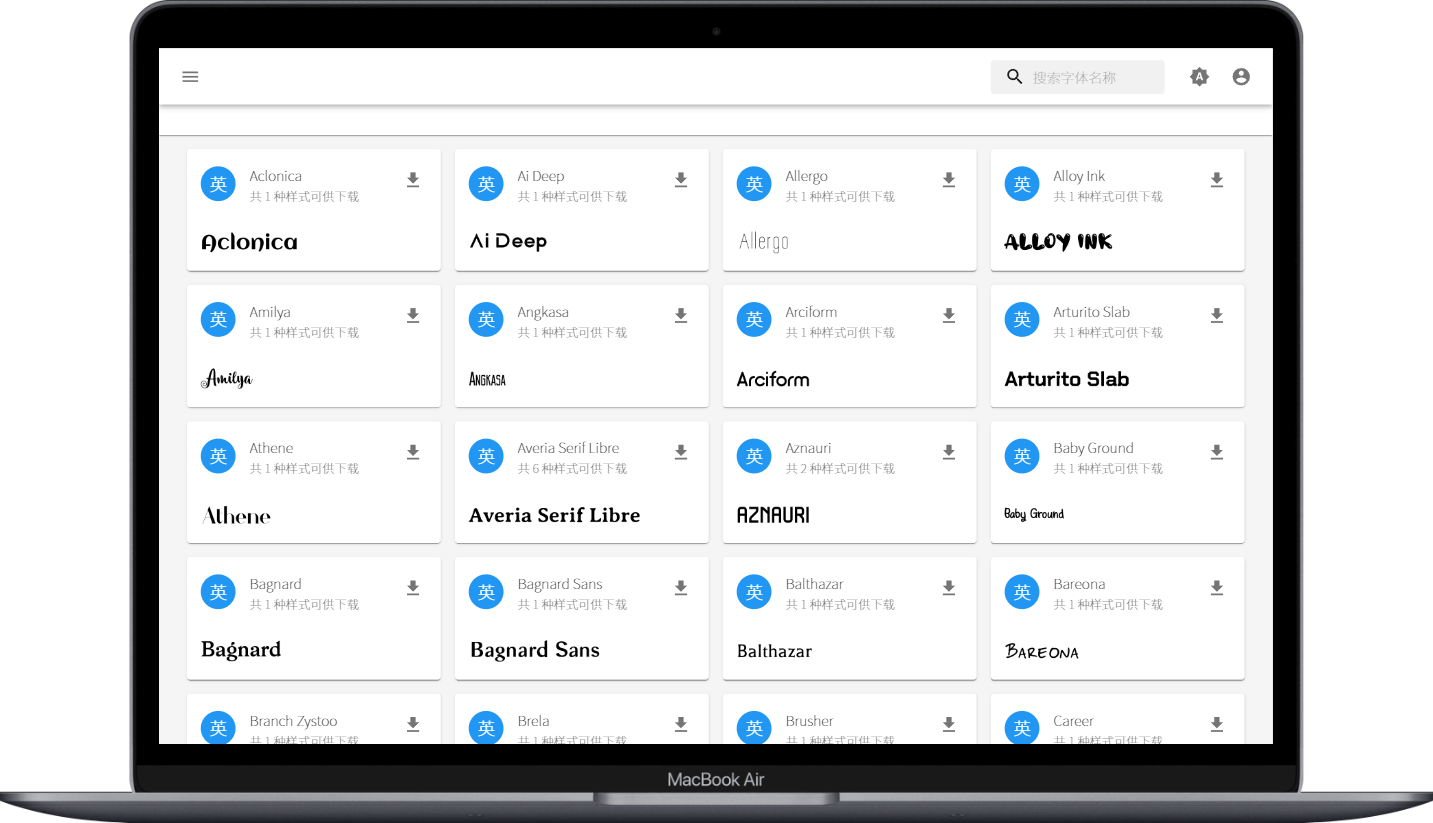Download the Ai Deep font
The height and width of the screenshot is (823, 1433).
pos(681,180)
